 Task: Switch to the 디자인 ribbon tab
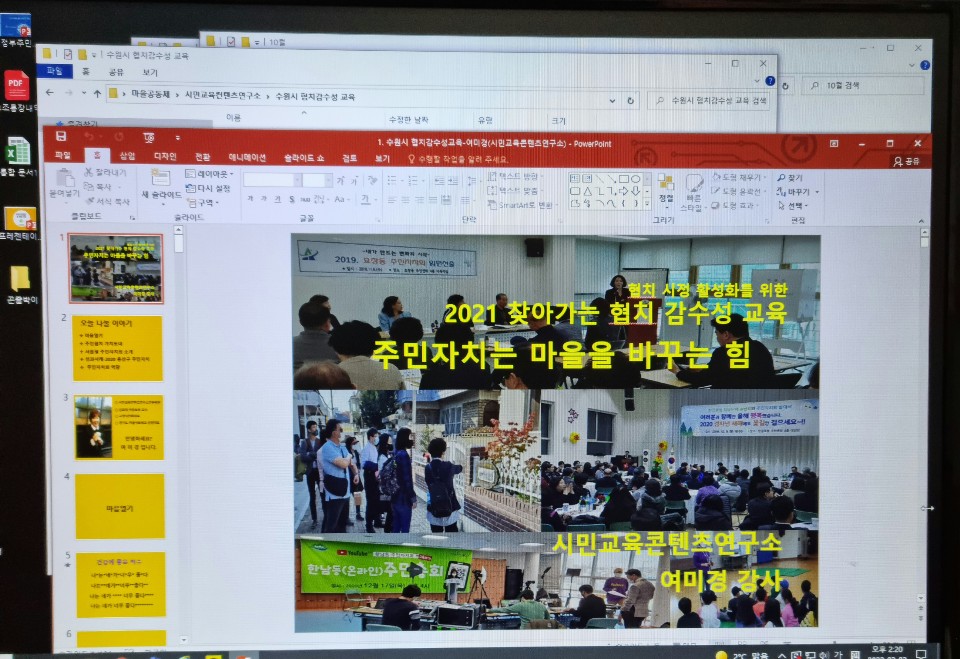pos(165,156)
